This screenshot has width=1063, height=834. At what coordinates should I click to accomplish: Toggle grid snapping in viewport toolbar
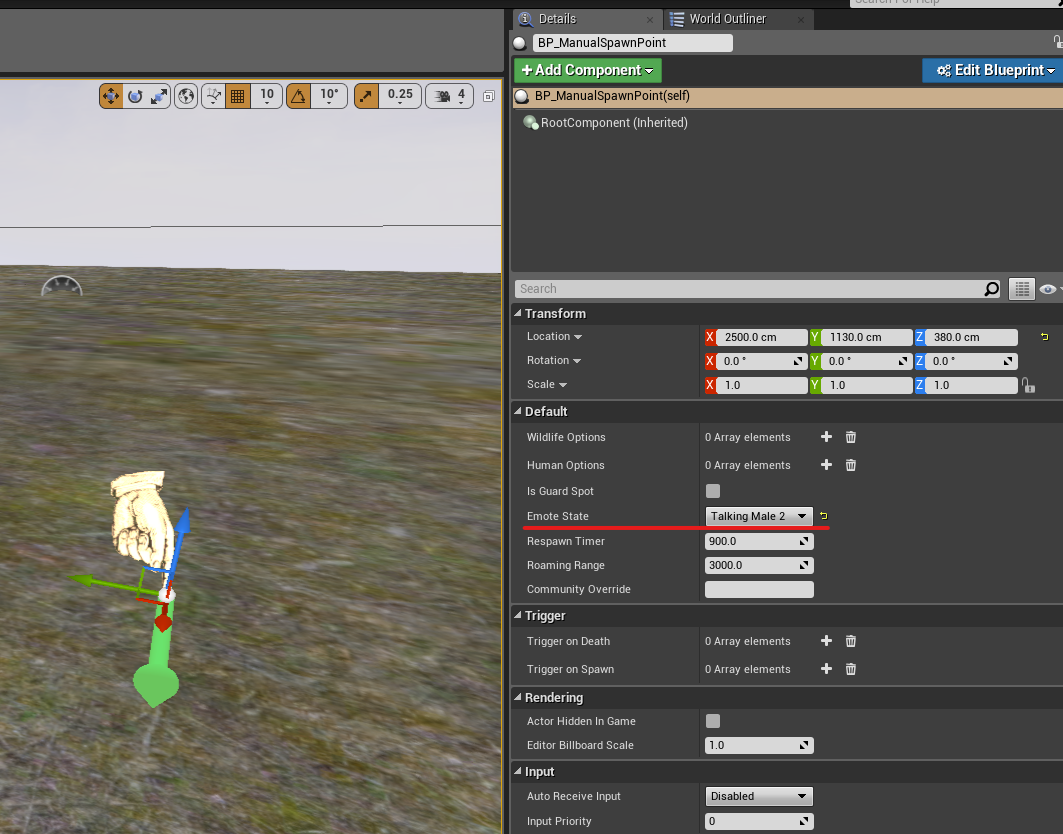point(238,96)
